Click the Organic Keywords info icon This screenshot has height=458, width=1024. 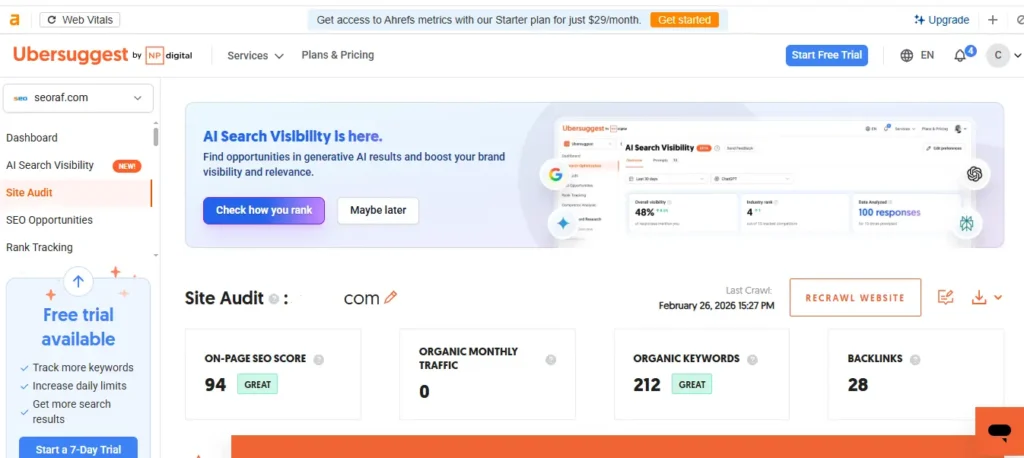click(752, 359)
